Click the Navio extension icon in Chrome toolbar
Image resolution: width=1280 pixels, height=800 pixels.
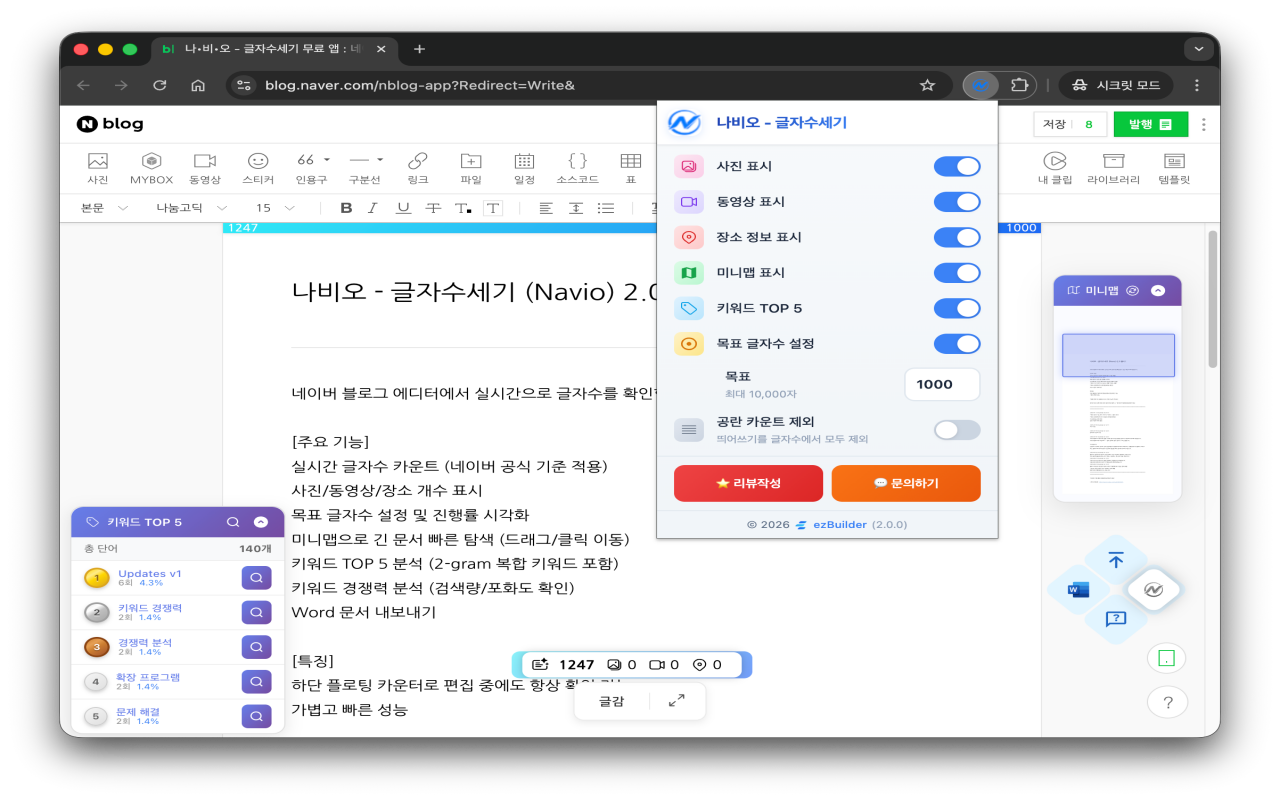981,85
